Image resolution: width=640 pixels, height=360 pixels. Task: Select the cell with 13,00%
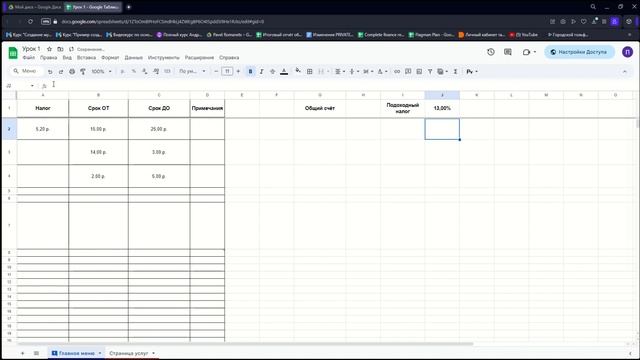(x=442, y=108)
